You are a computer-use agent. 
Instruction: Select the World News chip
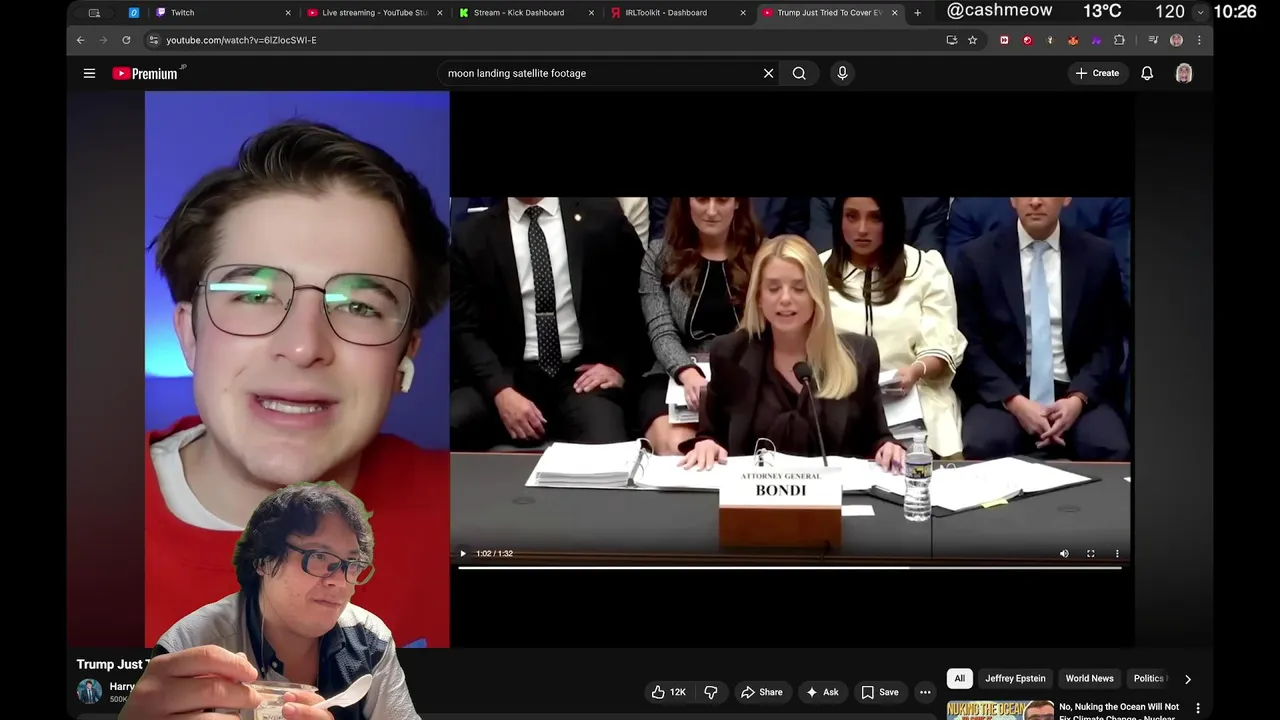1089,678
